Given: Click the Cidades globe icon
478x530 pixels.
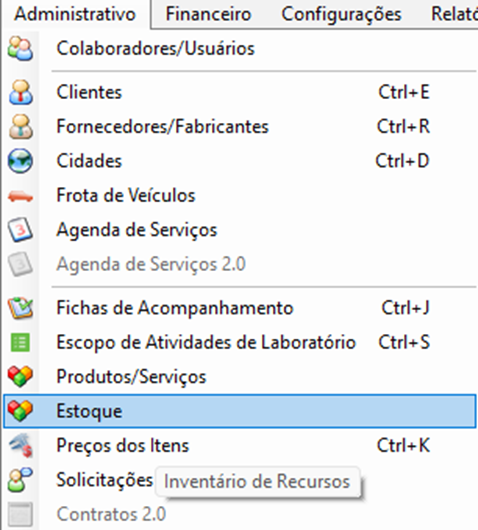Looking at the screenshot, I should (20, 161).
